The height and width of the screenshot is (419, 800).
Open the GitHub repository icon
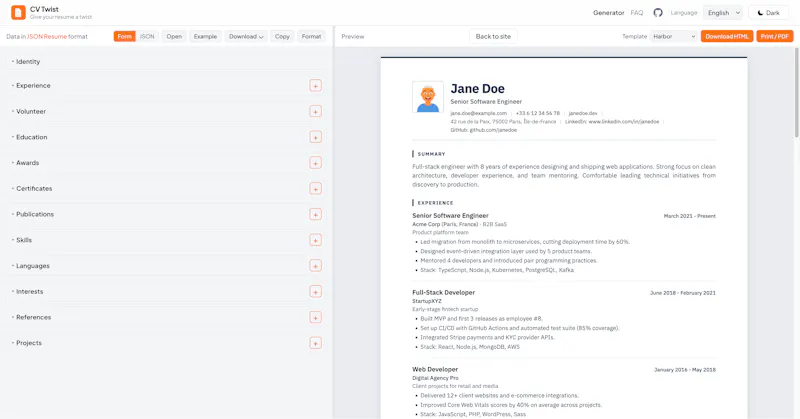click(658, 13)
